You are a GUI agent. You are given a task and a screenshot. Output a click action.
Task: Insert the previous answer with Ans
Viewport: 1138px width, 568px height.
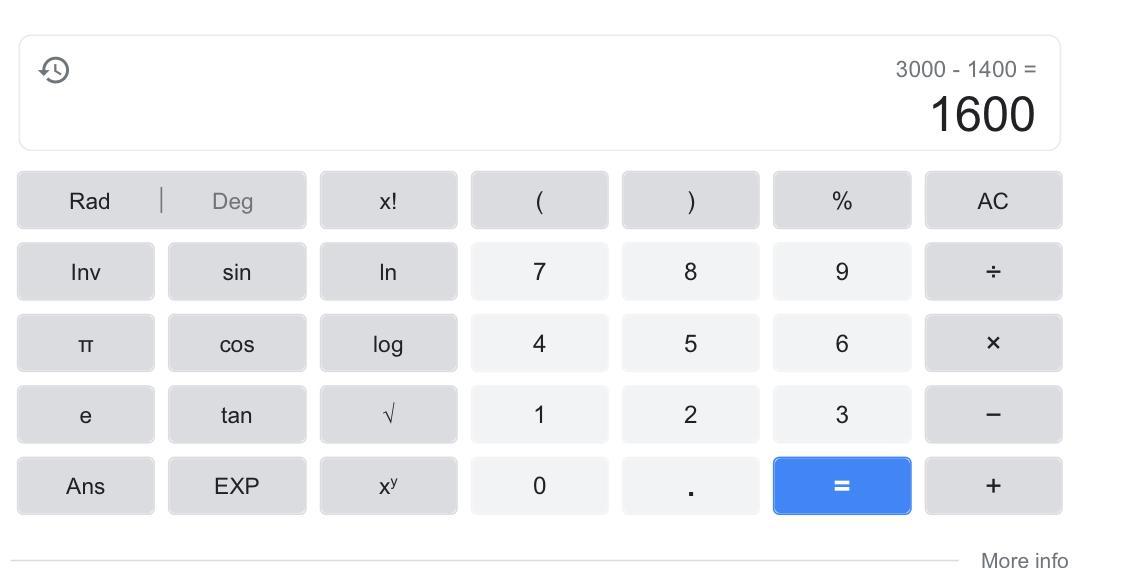coord(86,486)
